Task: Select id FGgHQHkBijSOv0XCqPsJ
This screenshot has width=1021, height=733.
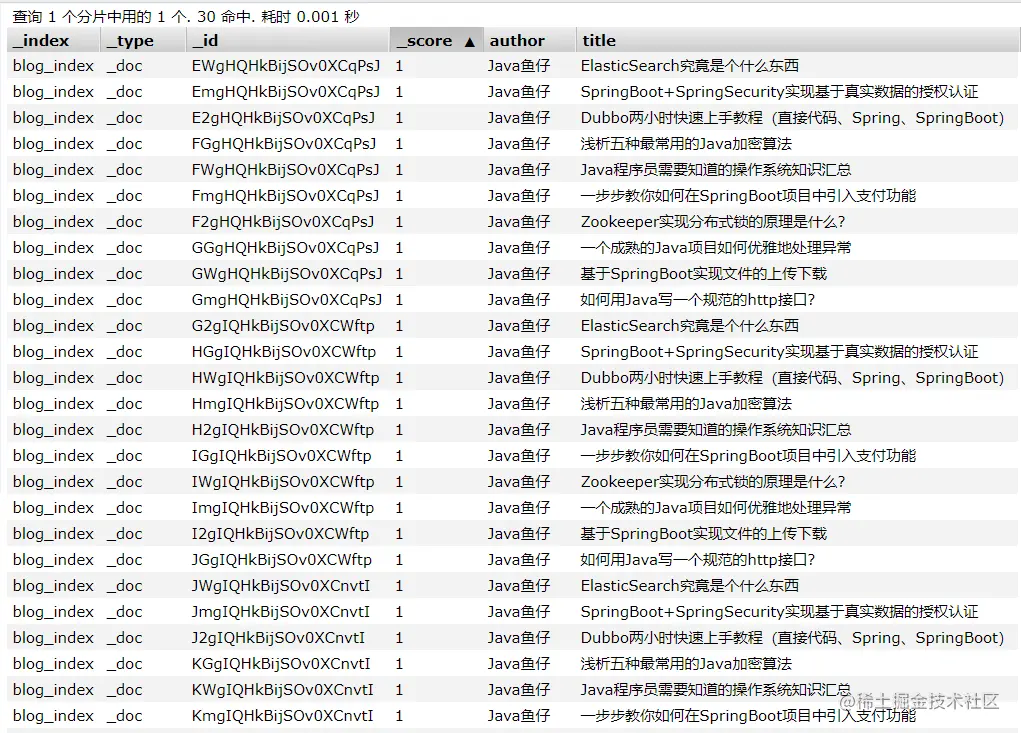Action: (284, 144)
